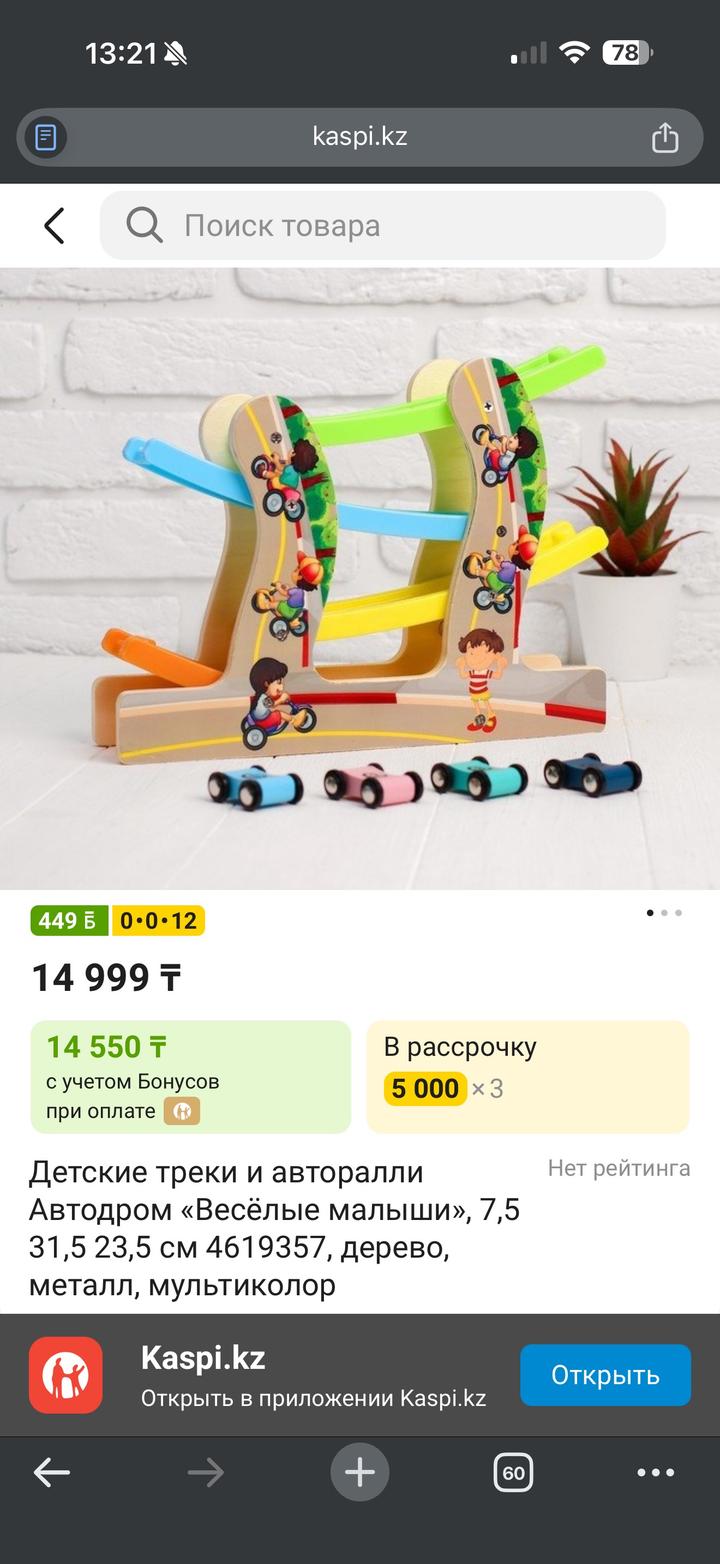The height and width of the screenshot is (1564, 720).
Task: Tap the Kaspi bonus icon beside при оплате
Action: (182, 1111)
